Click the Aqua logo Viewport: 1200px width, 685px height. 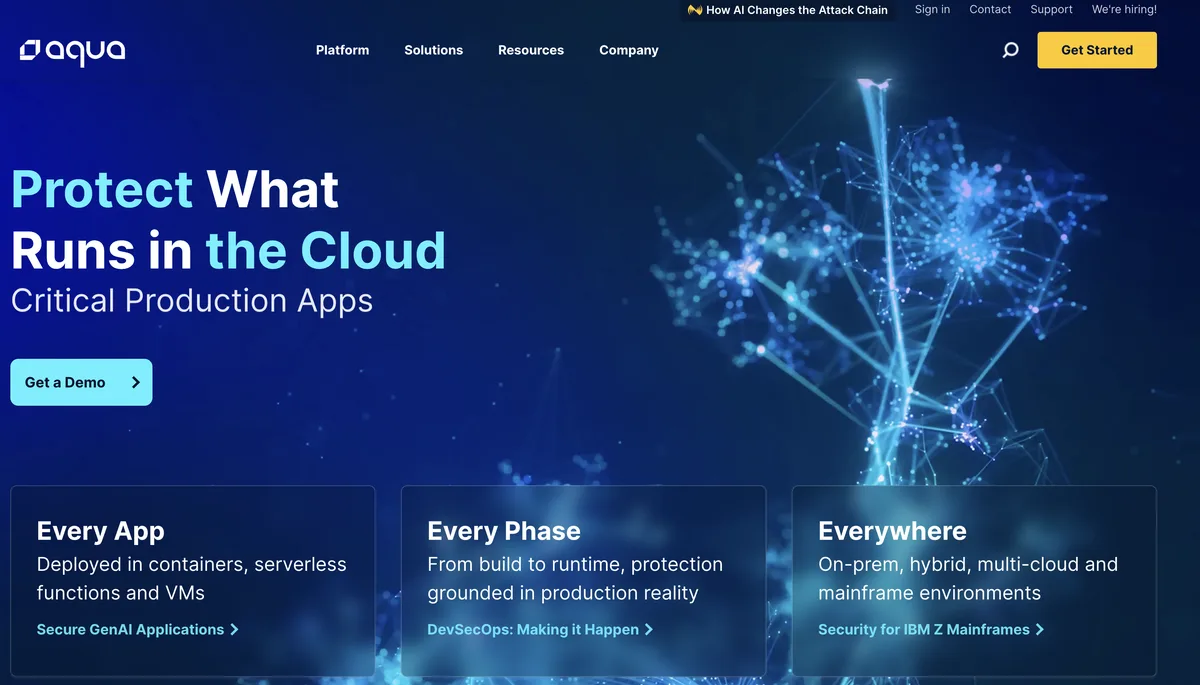point(72,50)
